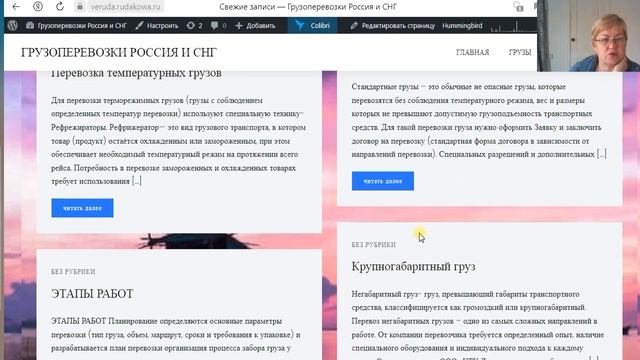This screenshot has width=640, height=360.
Task: Click the browser reload icon
Action: point(60,7)
